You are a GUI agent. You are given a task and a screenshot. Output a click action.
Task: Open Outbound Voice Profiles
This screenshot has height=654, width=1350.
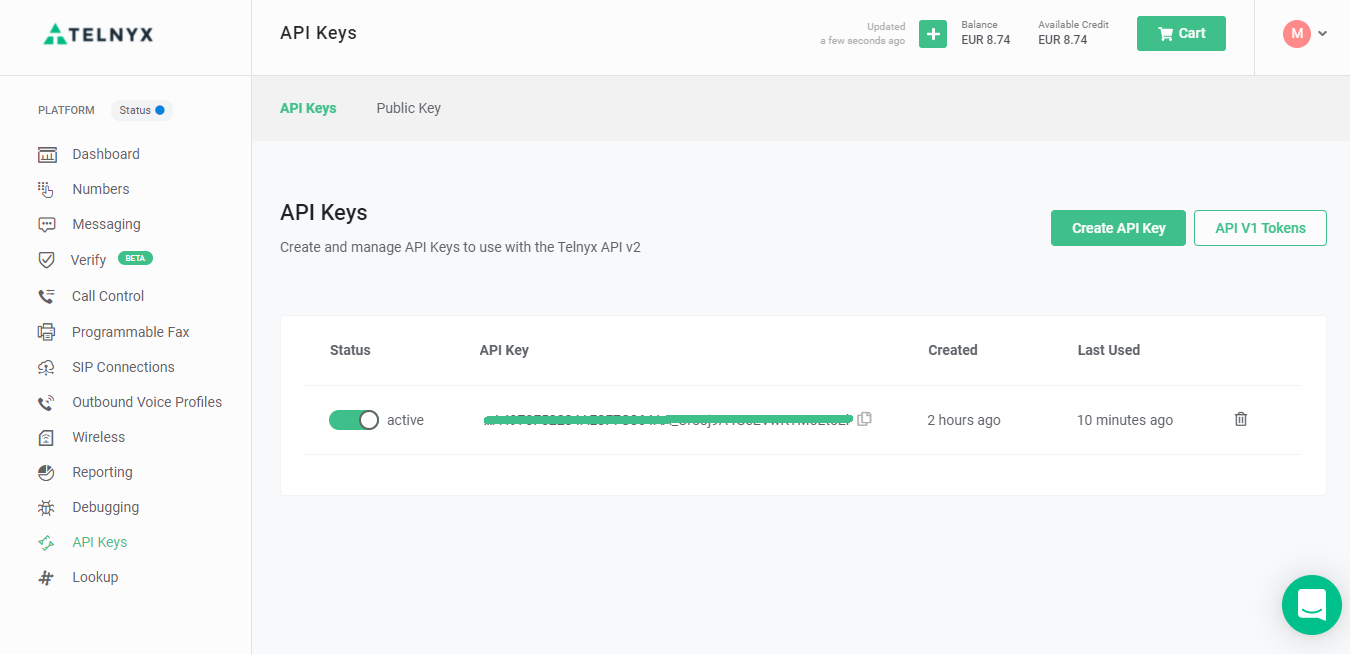tap(147, 402)
